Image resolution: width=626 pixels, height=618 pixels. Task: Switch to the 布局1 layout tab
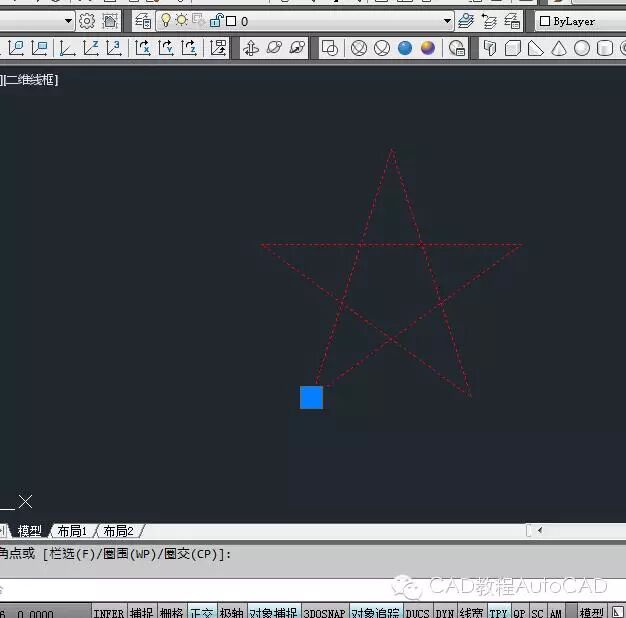coord(72,531)
